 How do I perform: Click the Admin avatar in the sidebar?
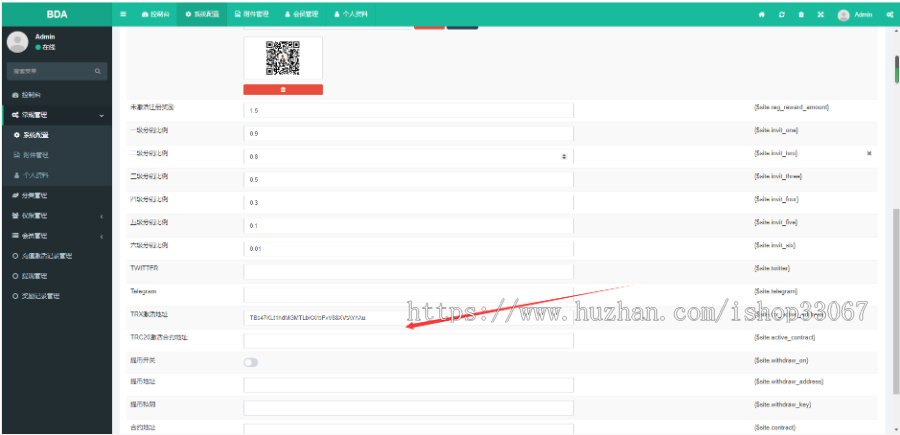click(18, 42)
